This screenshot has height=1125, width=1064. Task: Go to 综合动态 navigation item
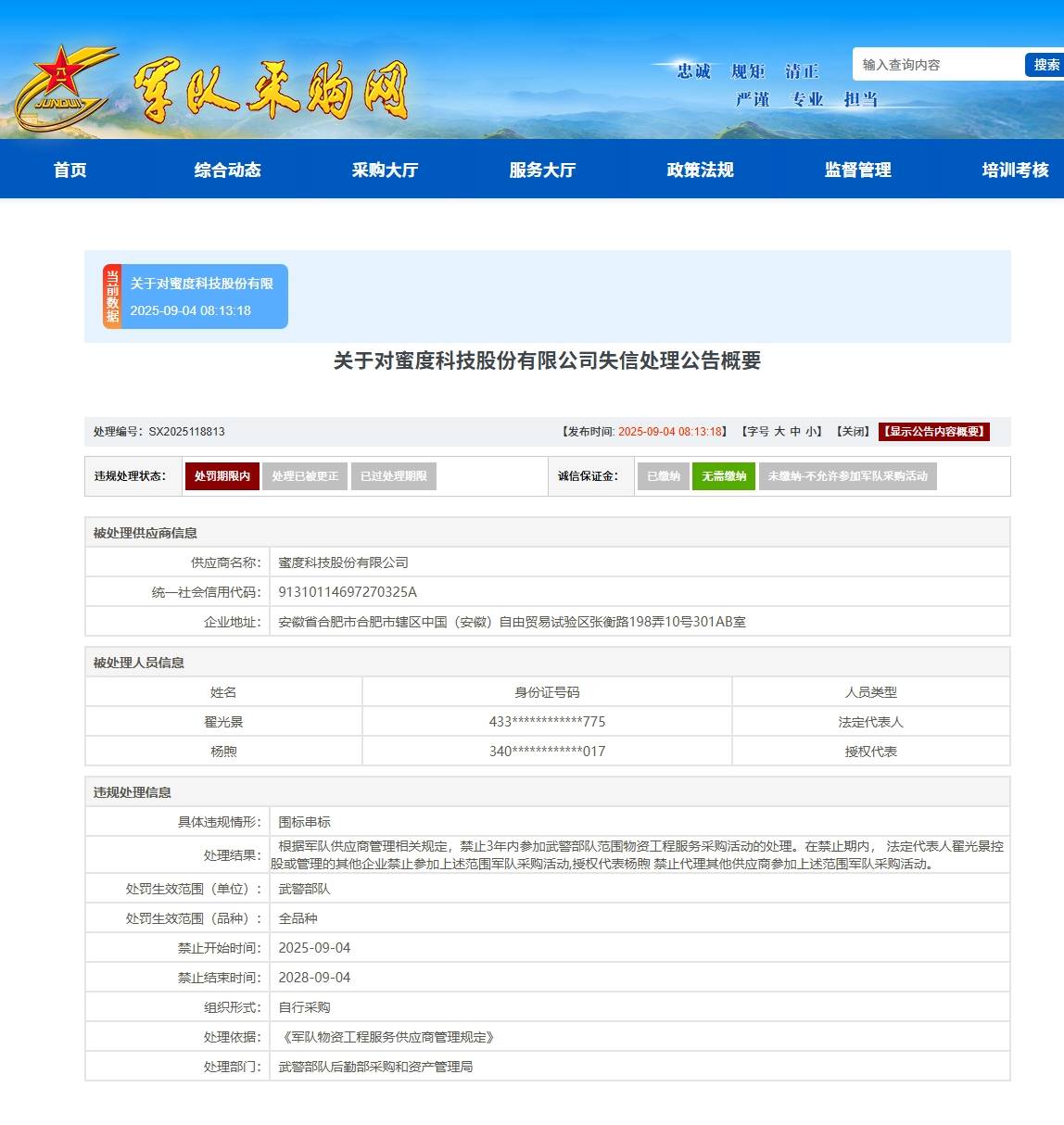click(x=228, y=170)
